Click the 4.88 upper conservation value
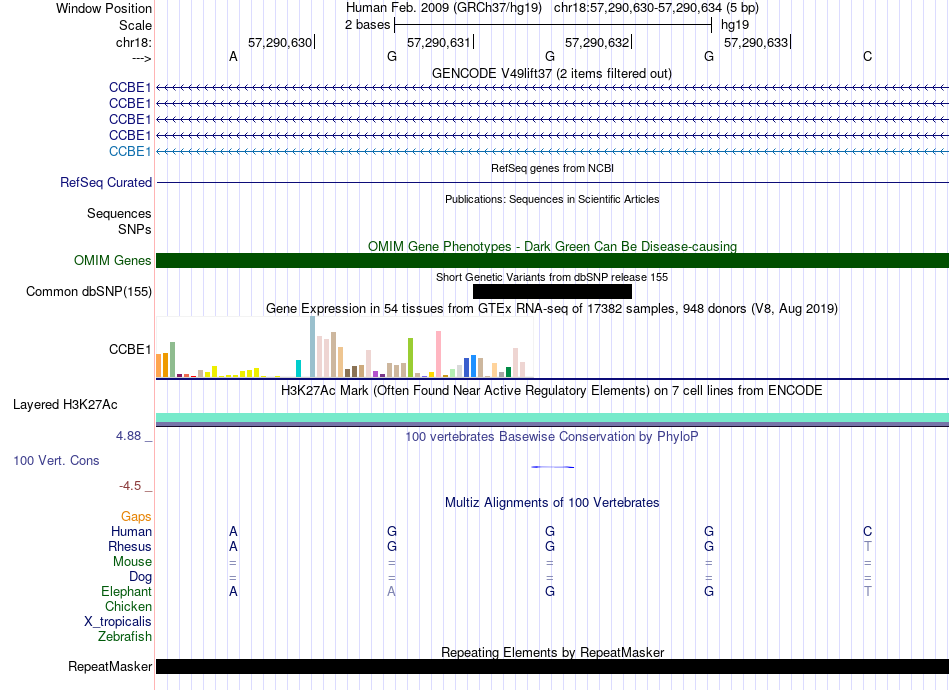The height and width of the screenshot is (690, 950). coord(128,436)
